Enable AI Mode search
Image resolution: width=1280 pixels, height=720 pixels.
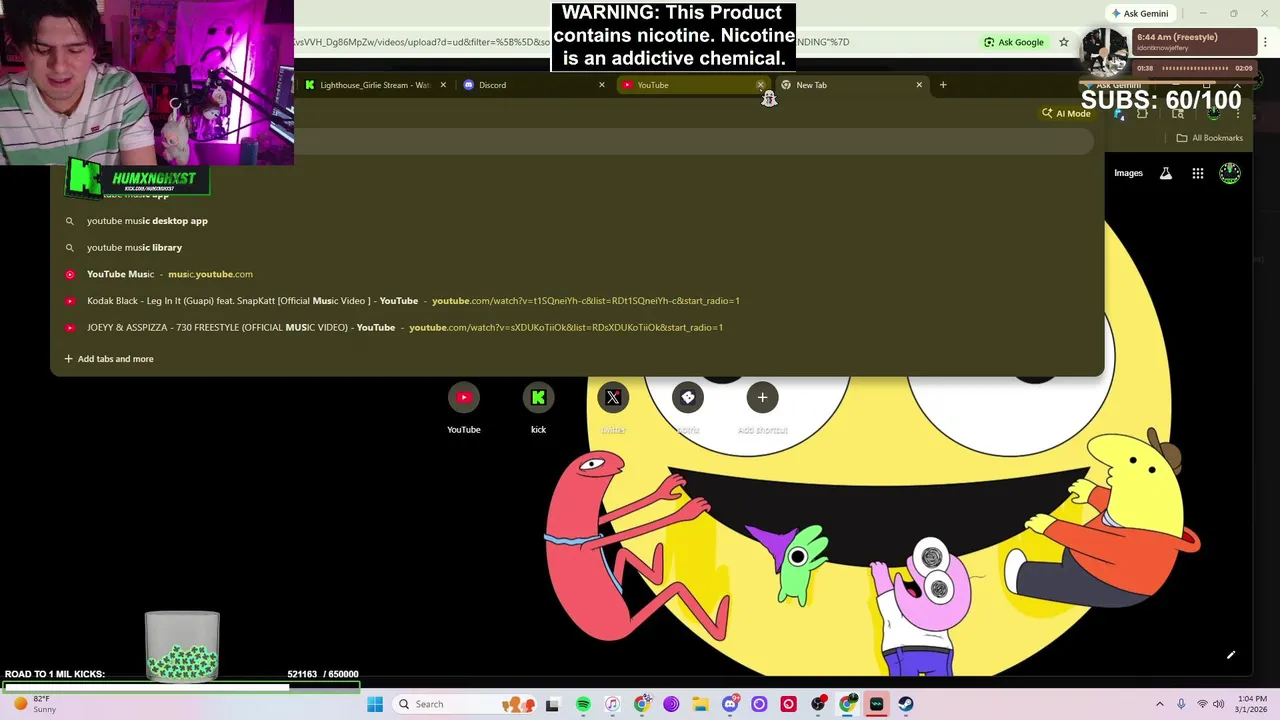point(1066,113)
